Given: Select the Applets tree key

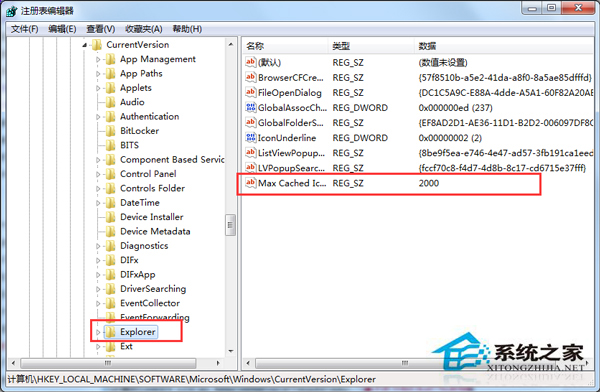Looking at the screenshot, I should click(136, 88).
